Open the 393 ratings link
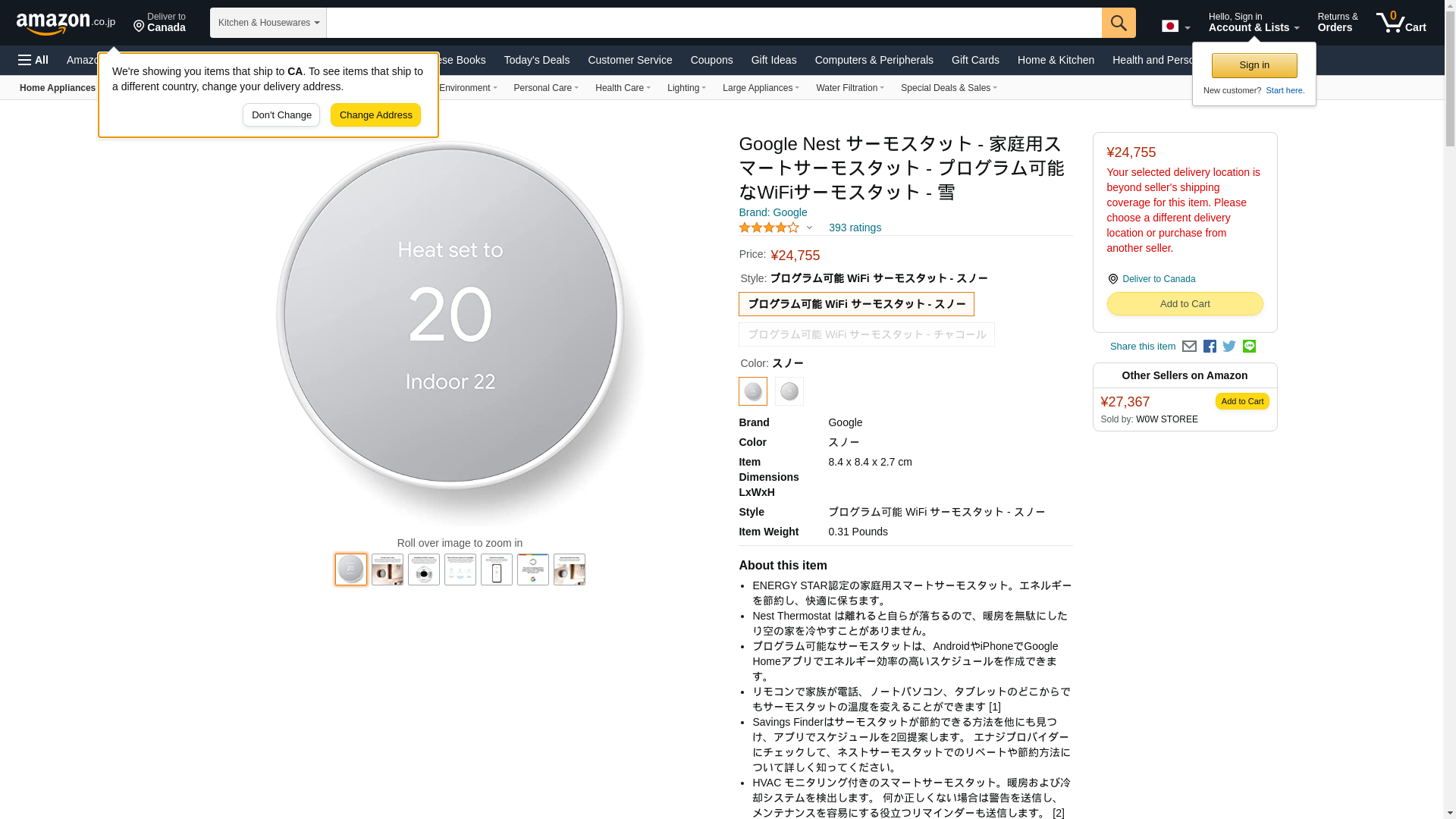This screenshot has height=819, width=1456. [854, 227]
